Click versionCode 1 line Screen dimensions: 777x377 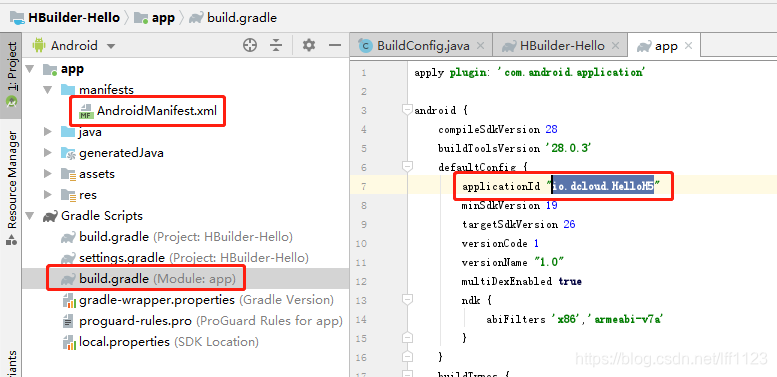(500, 243)
